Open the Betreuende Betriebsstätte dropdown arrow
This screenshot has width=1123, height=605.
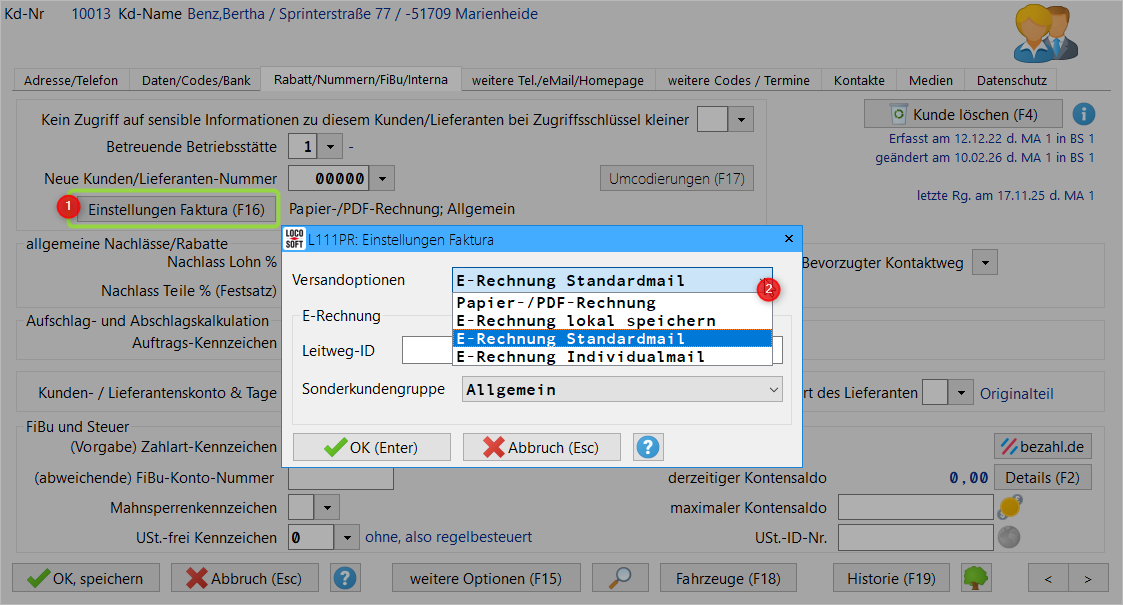pos(331,147)
